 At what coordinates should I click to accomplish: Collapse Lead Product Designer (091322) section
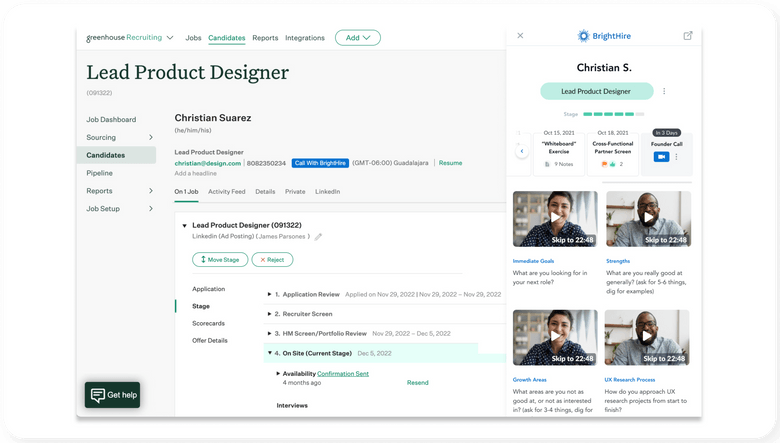point(185,226)
